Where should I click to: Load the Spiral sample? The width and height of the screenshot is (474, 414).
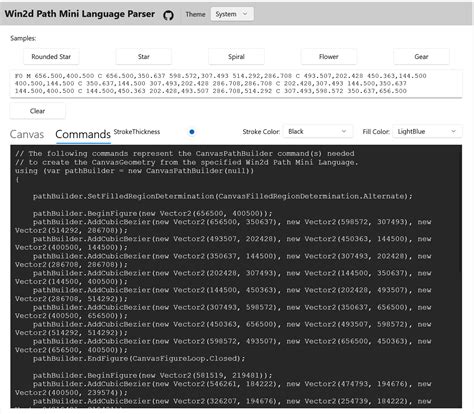236,57
